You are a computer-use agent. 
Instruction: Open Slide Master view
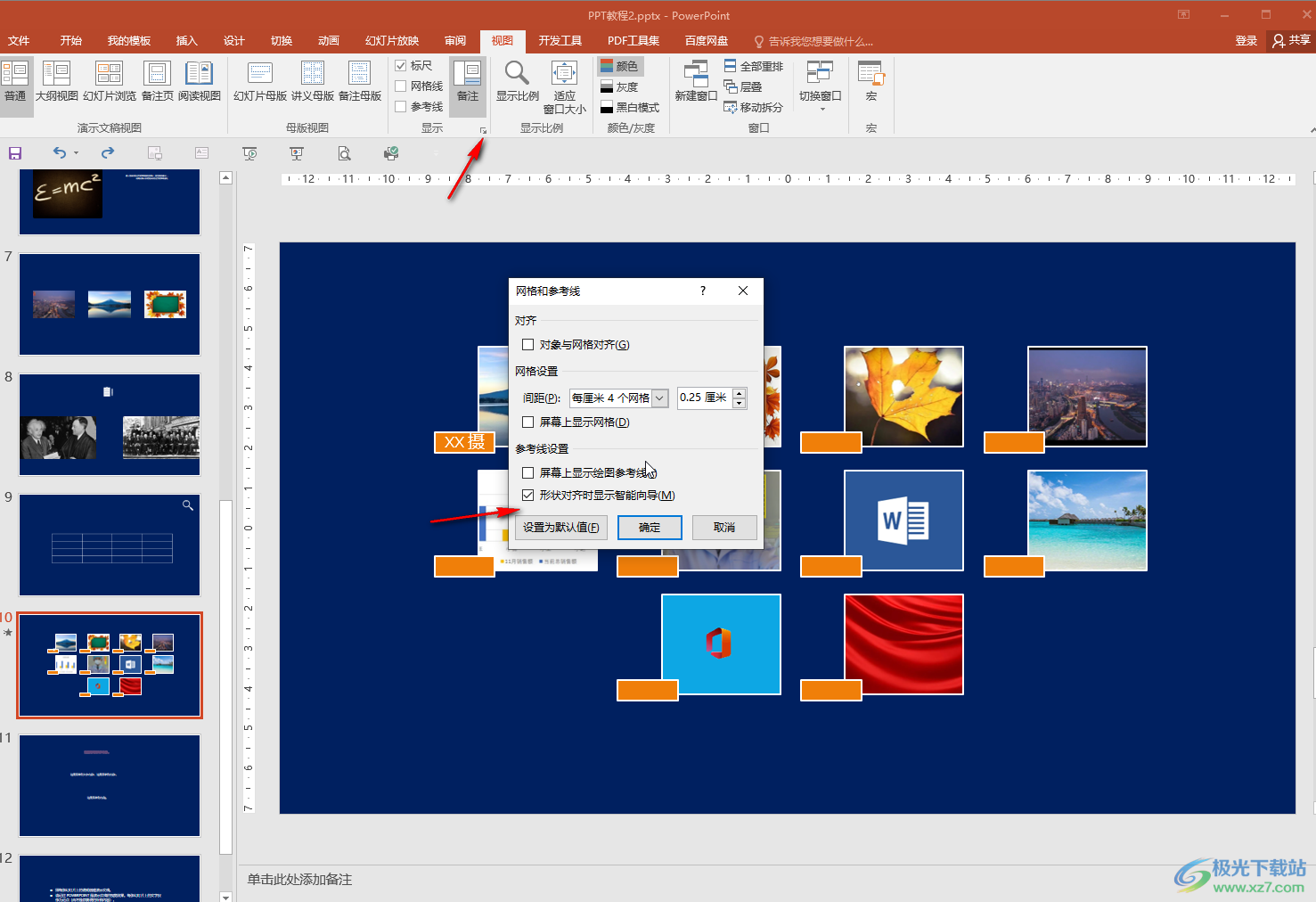(259, 81)
